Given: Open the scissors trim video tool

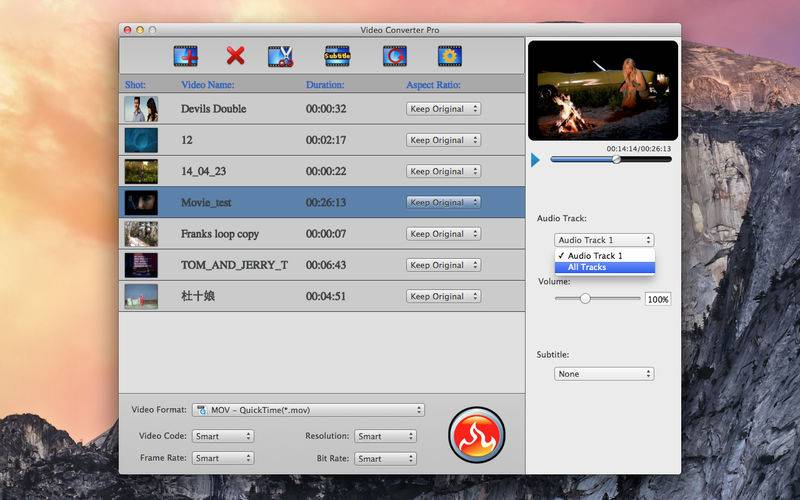Looking at the screenshot, I should [280, 56].
